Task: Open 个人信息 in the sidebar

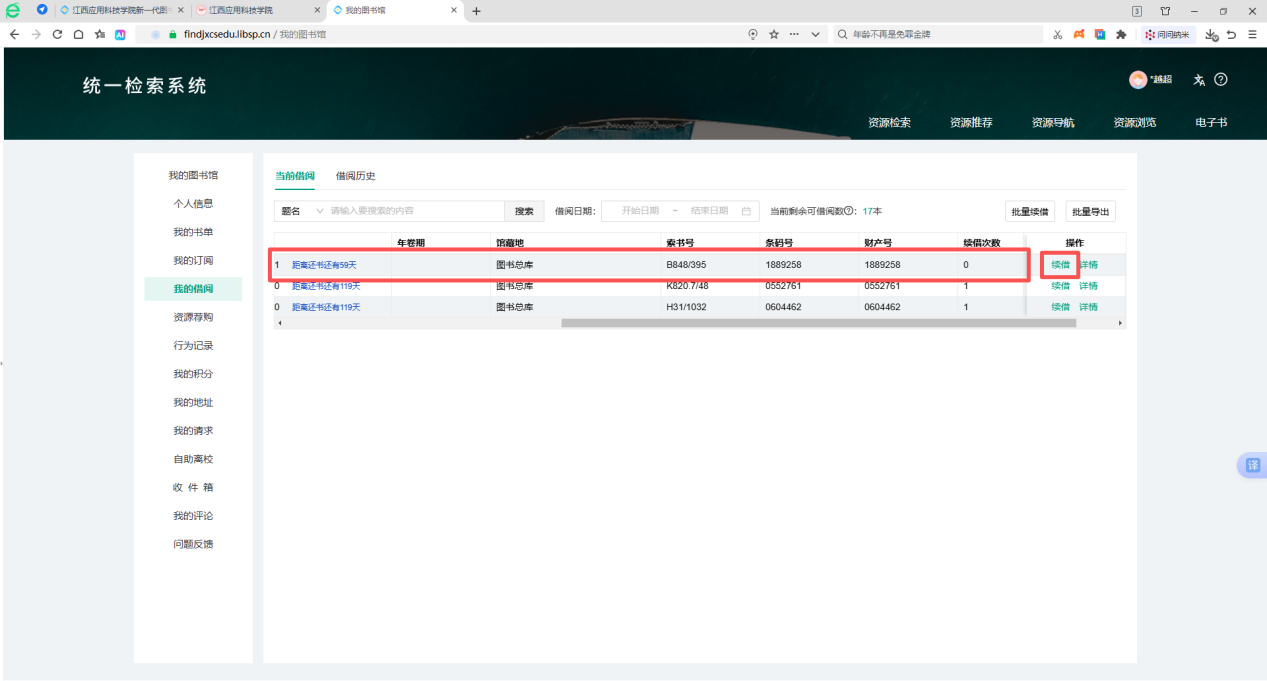Action: point(193,204)
